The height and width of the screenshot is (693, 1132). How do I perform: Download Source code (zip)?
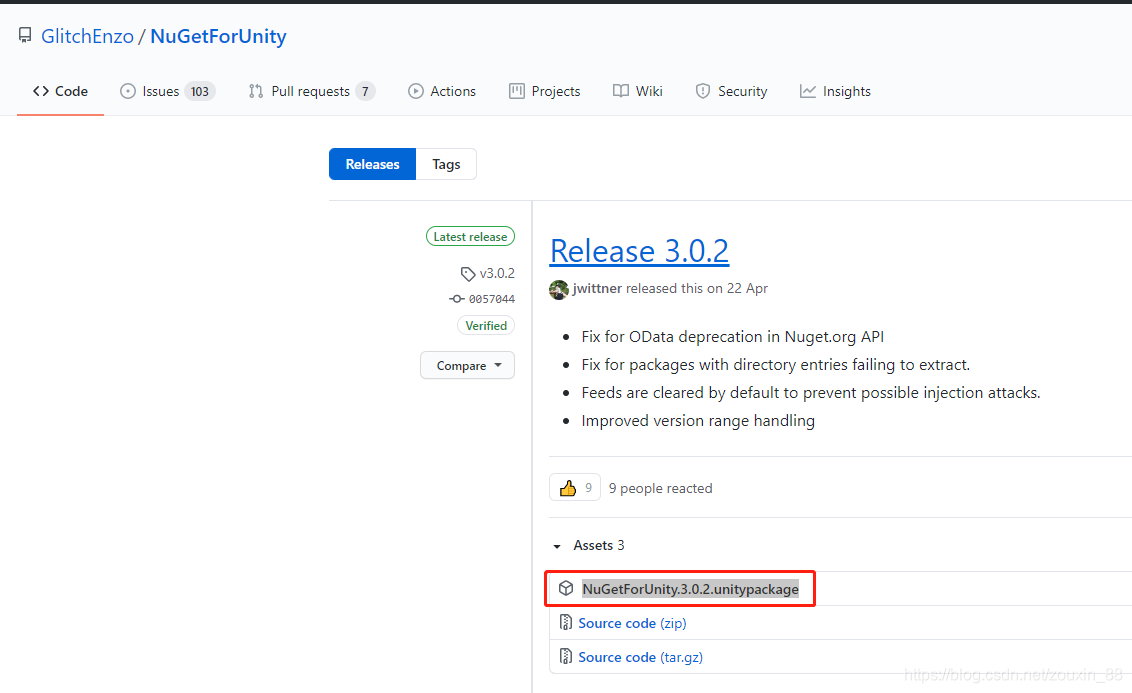[632, 623]
